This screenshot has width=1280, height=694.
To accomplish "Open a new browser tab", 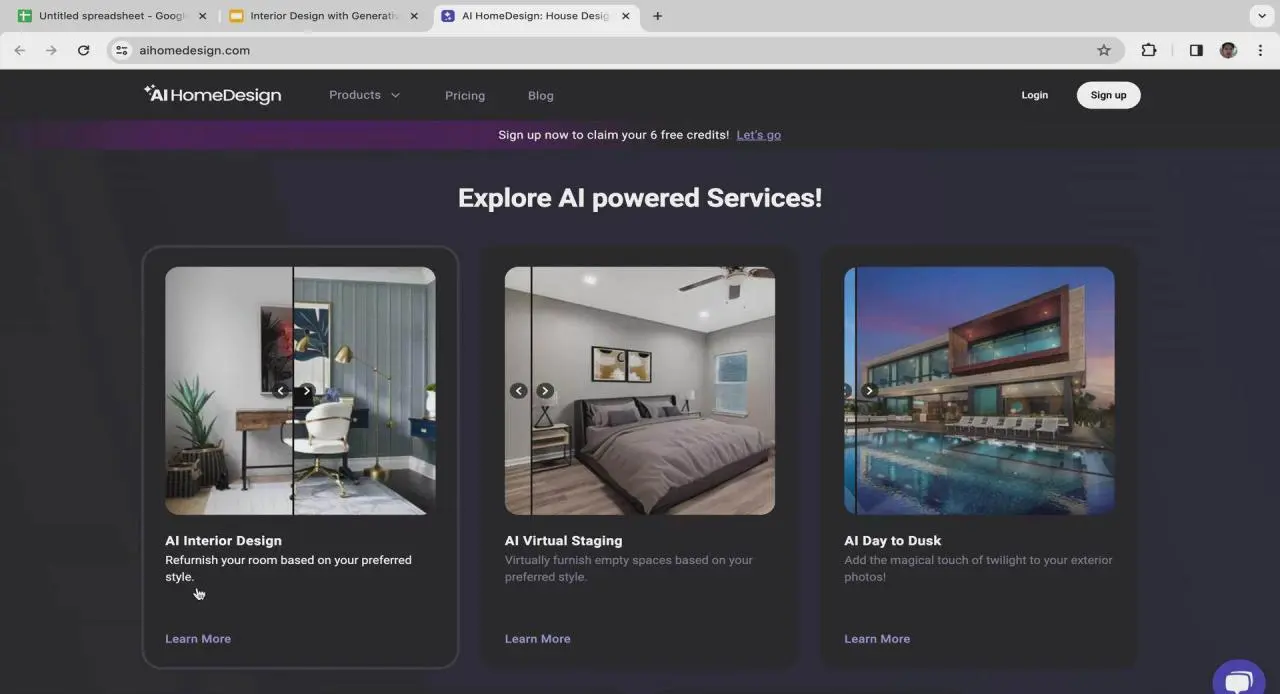I will [657, 16].
